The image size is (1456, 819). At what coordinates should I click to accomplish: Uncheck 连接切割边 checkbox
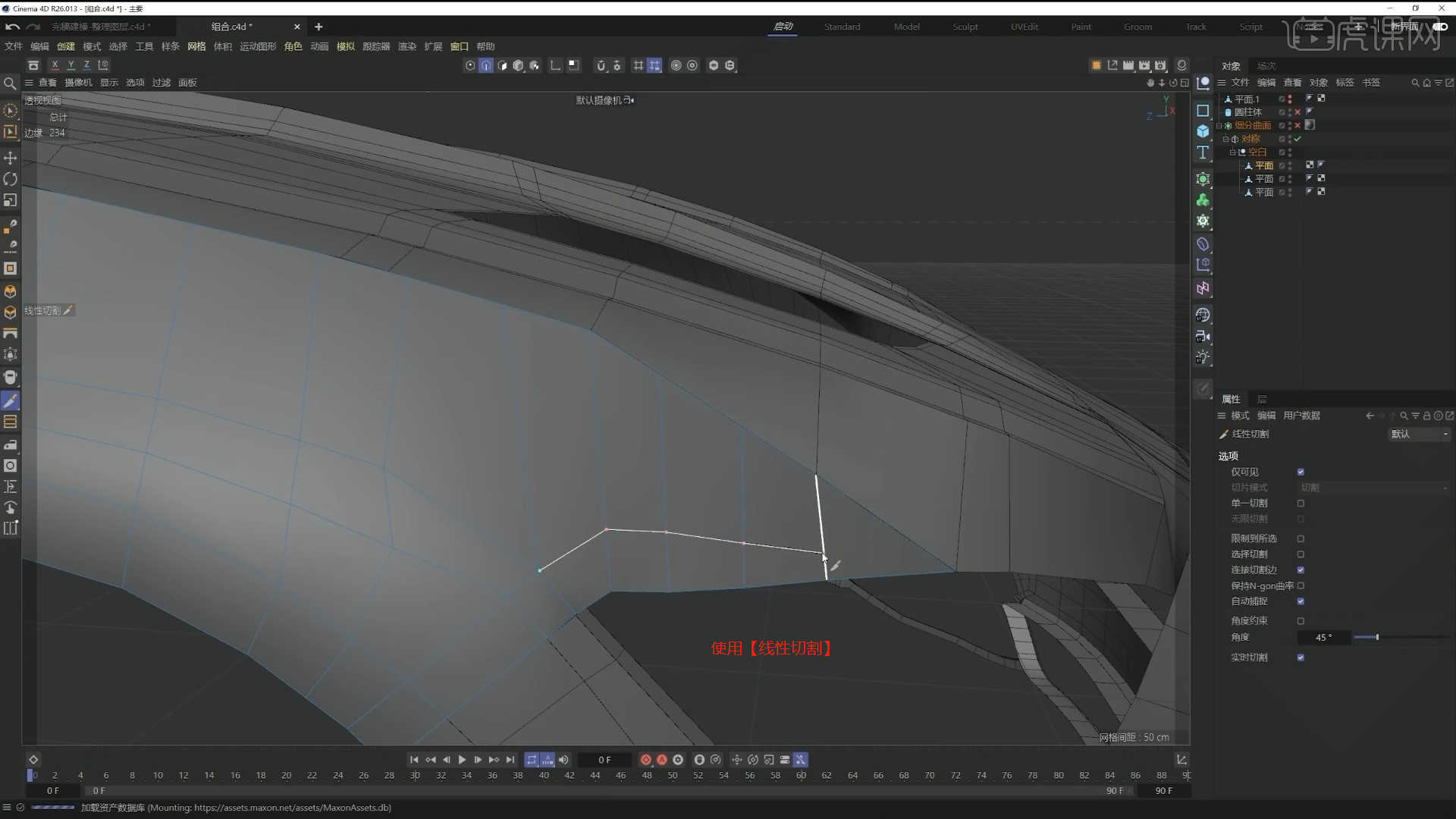pos(1301,570)
